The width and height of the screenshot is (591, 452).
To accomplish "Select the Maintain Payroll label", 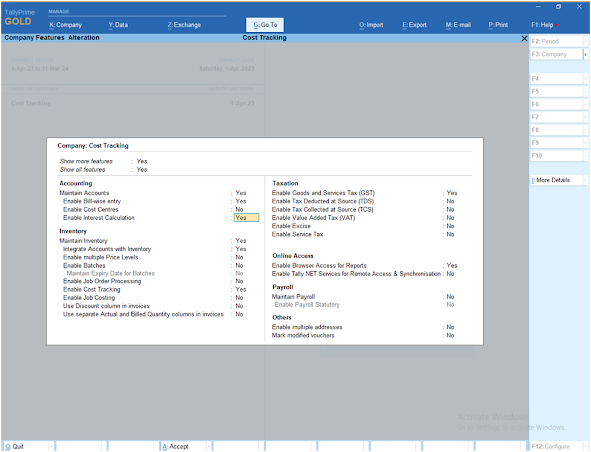I will [x=293, y=297].
